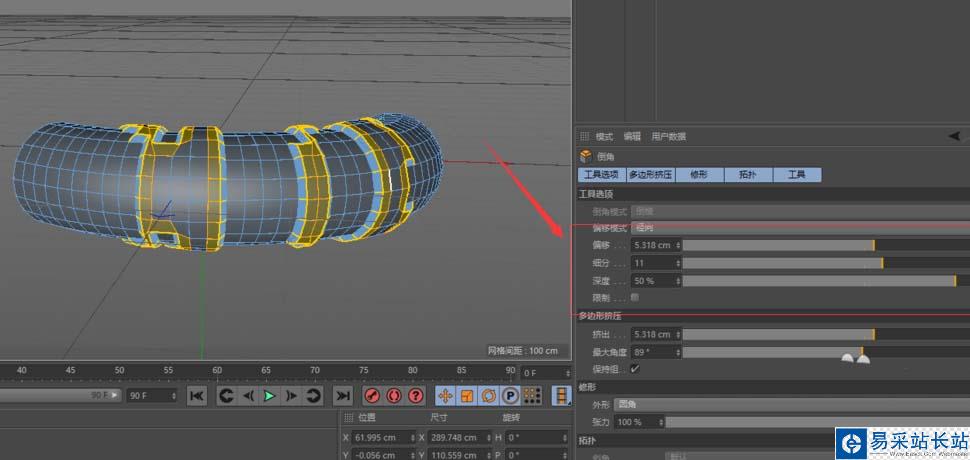Toggle the rotation keyframe icon
Image resolution: width=970 pixels, height=460 pixels.
[x=489, y=395]
